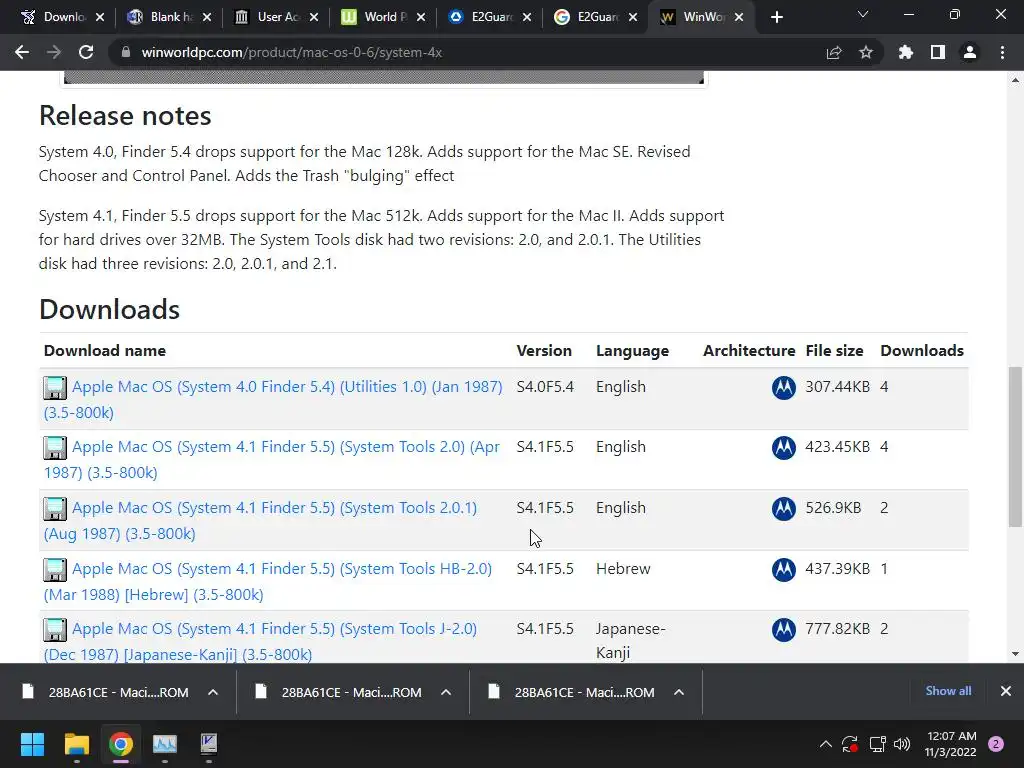Bookmark this page with the star icon
Viewport: 1024px width, 768px height.
point(866,52)
